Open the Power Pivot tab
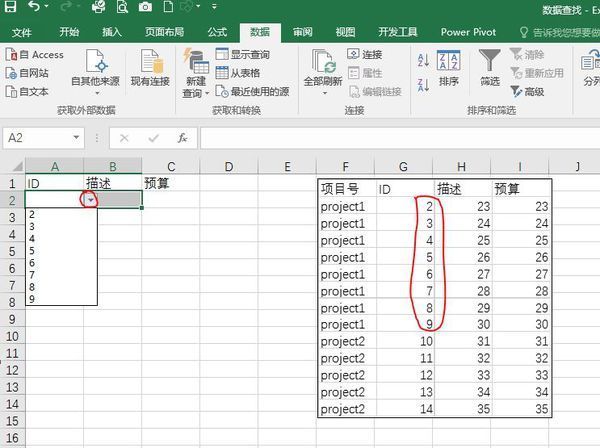Screen dimensions: 600x448 point(468,32)
